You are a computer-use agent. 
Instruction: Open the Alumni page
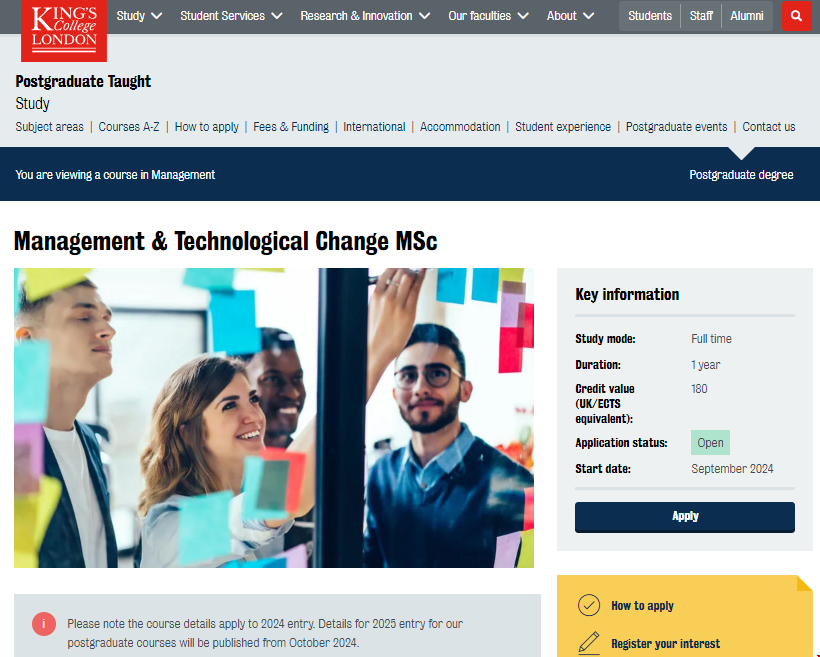click(x=747, y=16)
